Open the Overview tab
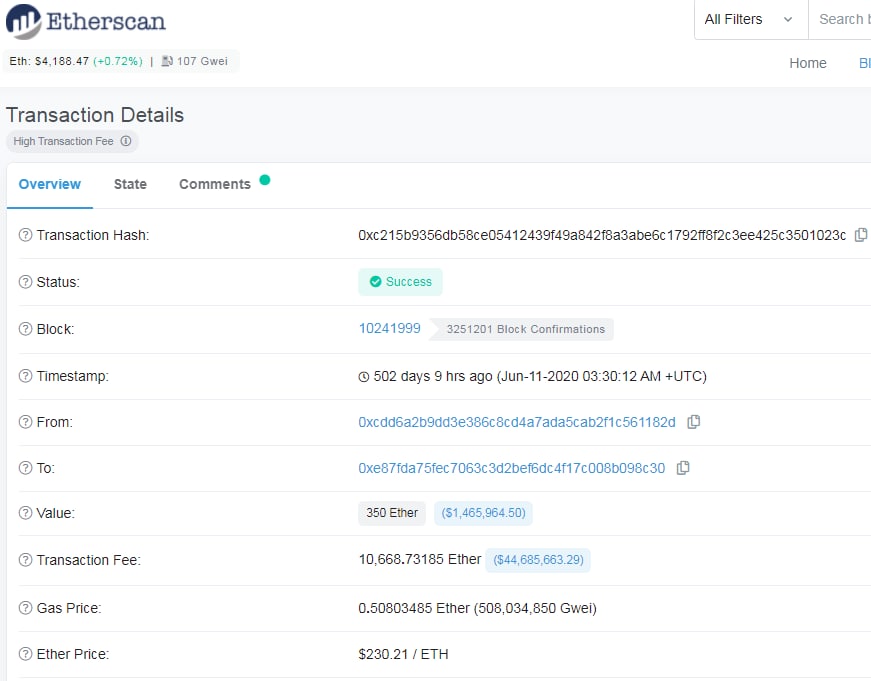This screenshot has width=871, height=681. pyautogui.click(x=49, y=184)
